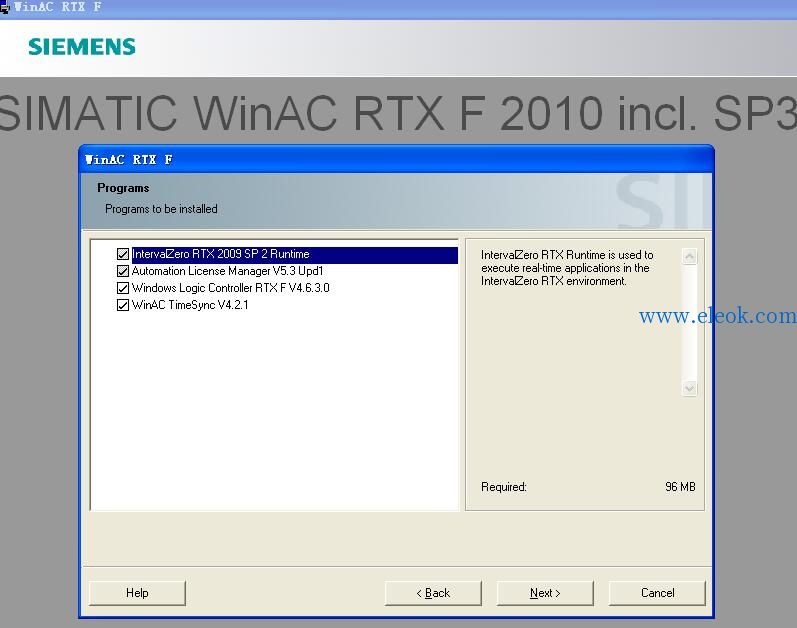Click the setup icon in the outer window title bar
This screenshot has height=628, width=797.
pos(5,7)
